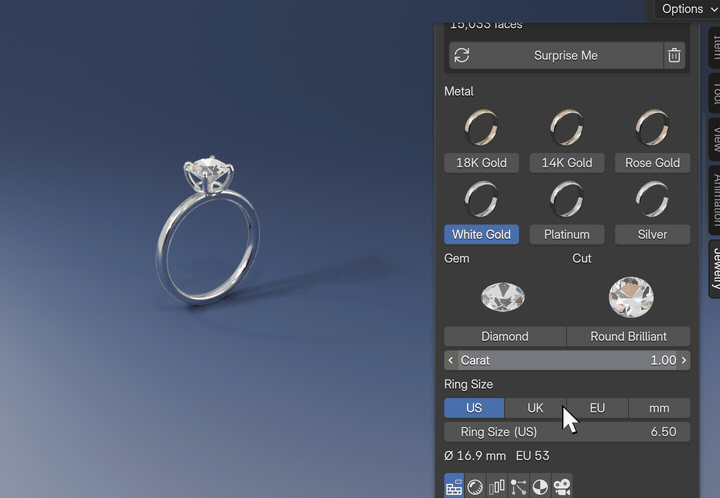This screenshot has height=498, width=720.
Task: Select the three bars icon
Action: [496, 487]
